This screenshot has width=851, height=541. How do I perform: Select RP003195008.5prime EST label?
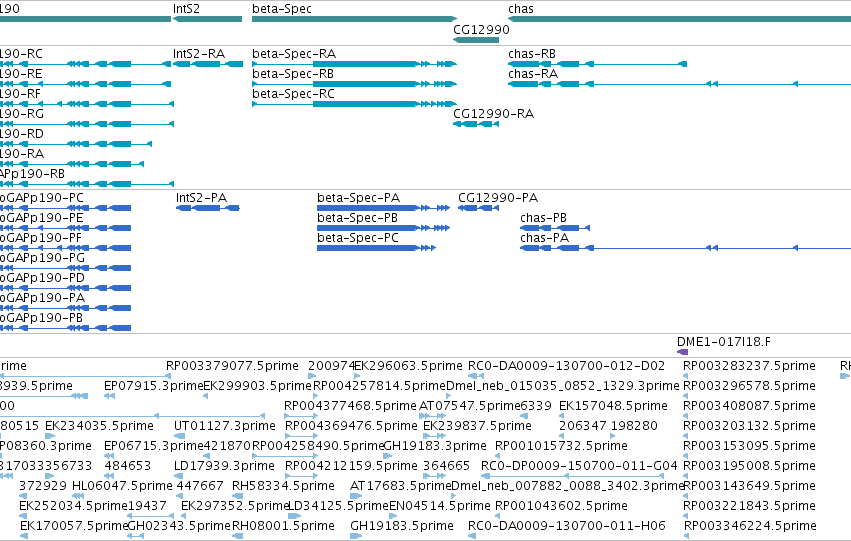[x=749, y=466]
